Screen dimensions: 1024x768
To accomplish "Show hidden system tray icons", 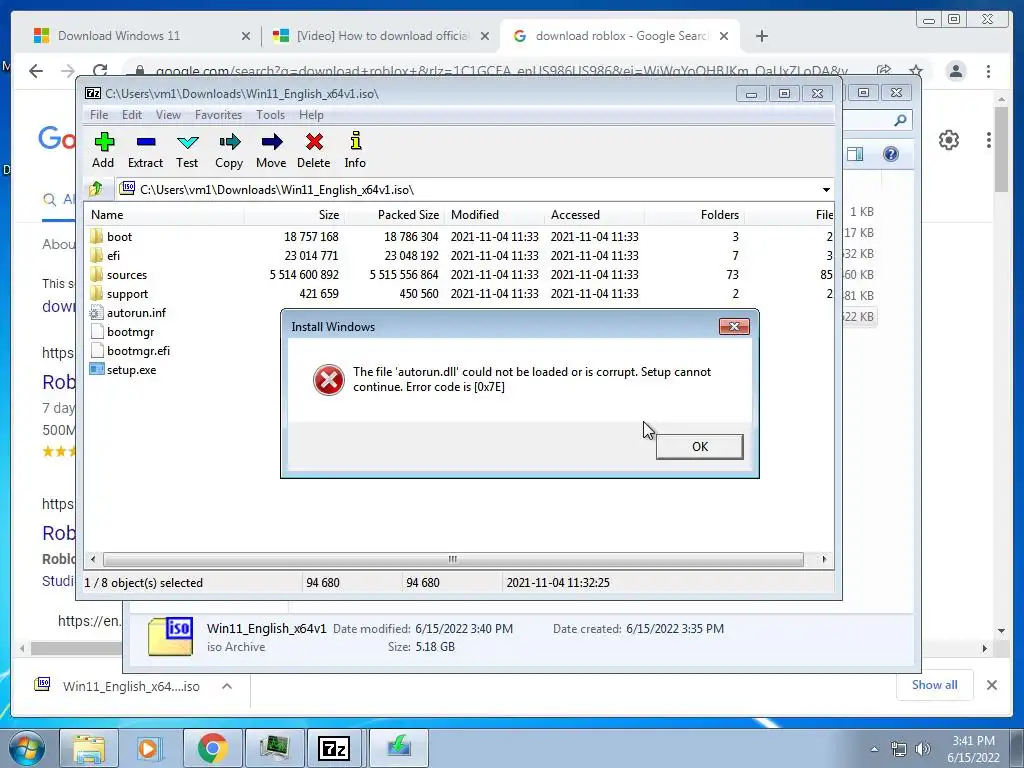I will point(874,749).
